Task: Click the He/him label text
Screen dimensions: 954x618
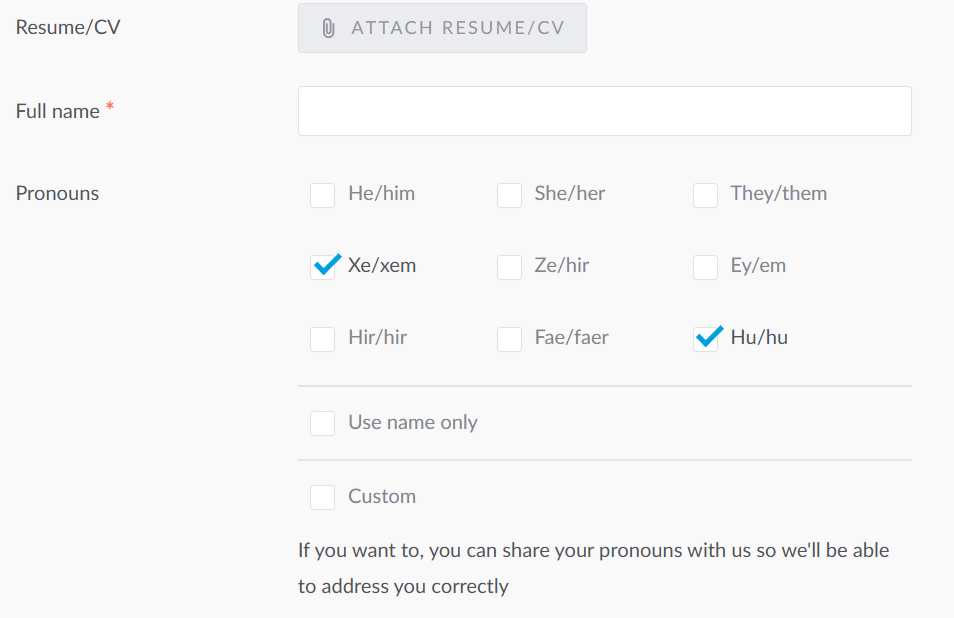Action: click(381, 193)
